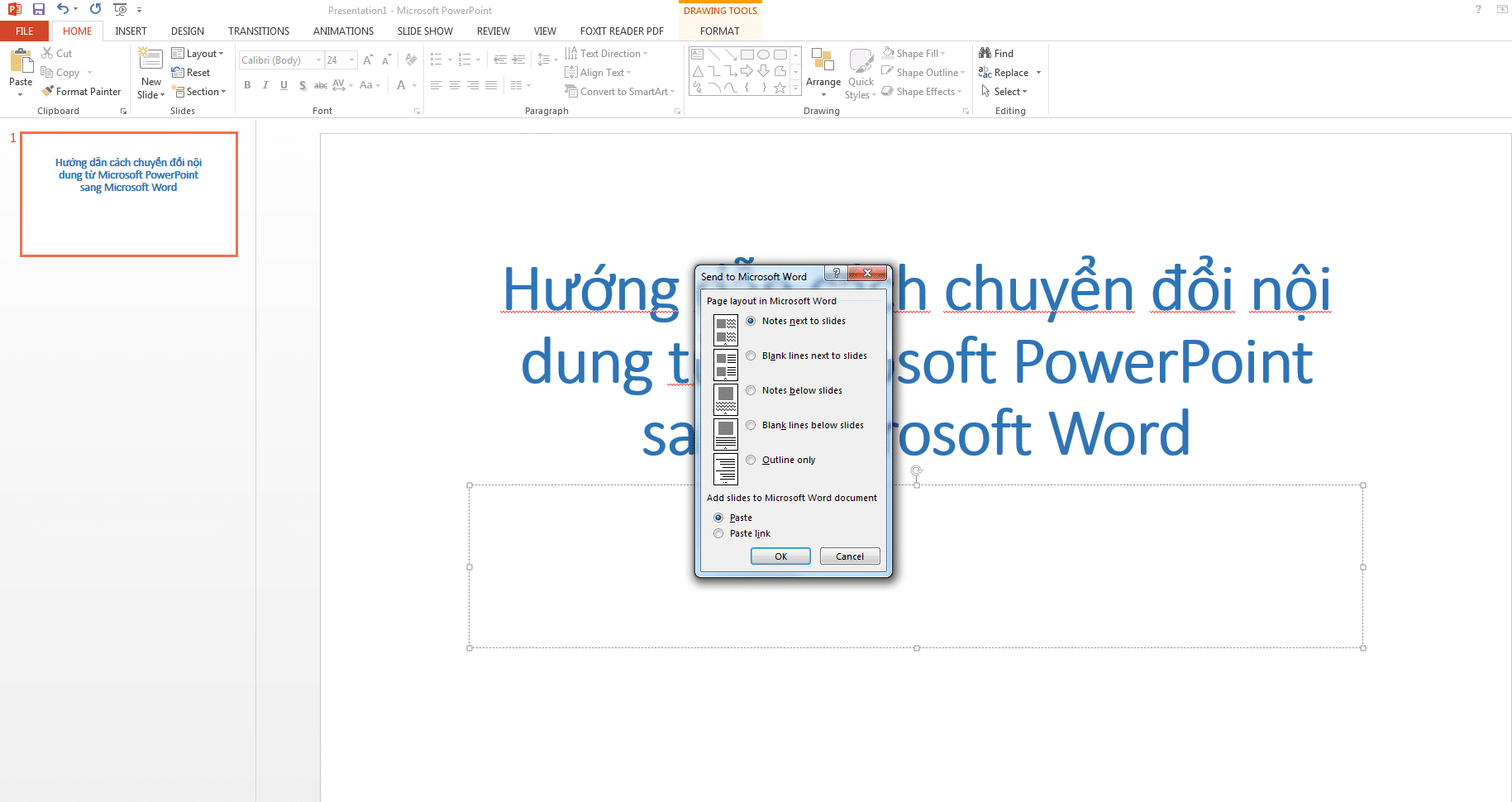
Task: Open Arrange shapes menu
Action: point(823,73)
